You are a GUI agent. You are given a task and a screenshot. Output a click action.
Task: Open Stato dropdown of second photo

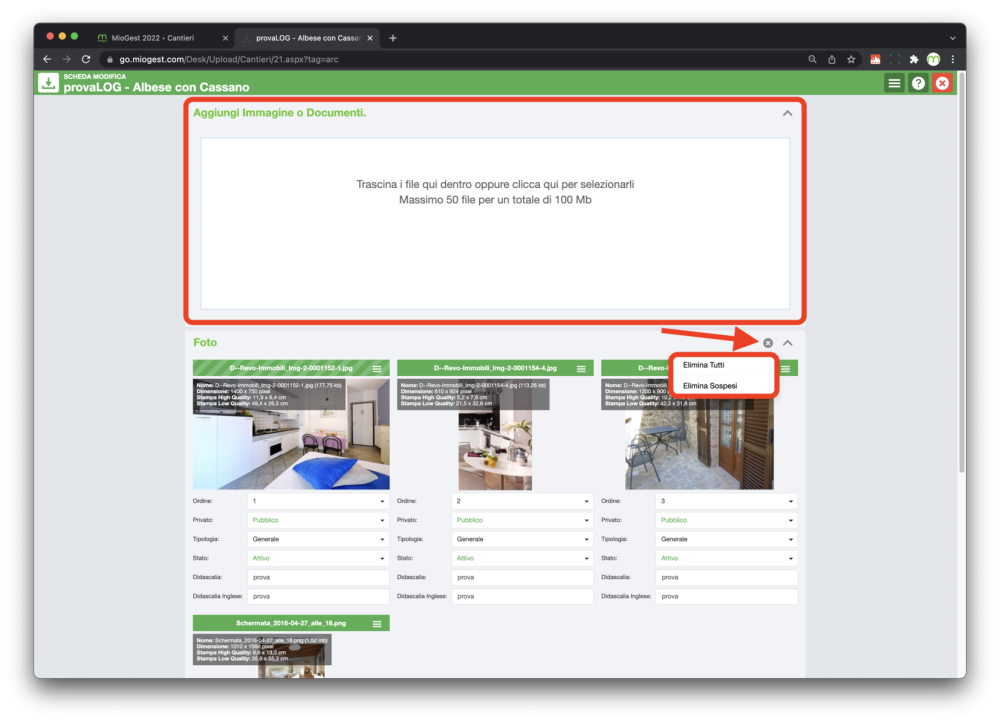click(522, 559)
